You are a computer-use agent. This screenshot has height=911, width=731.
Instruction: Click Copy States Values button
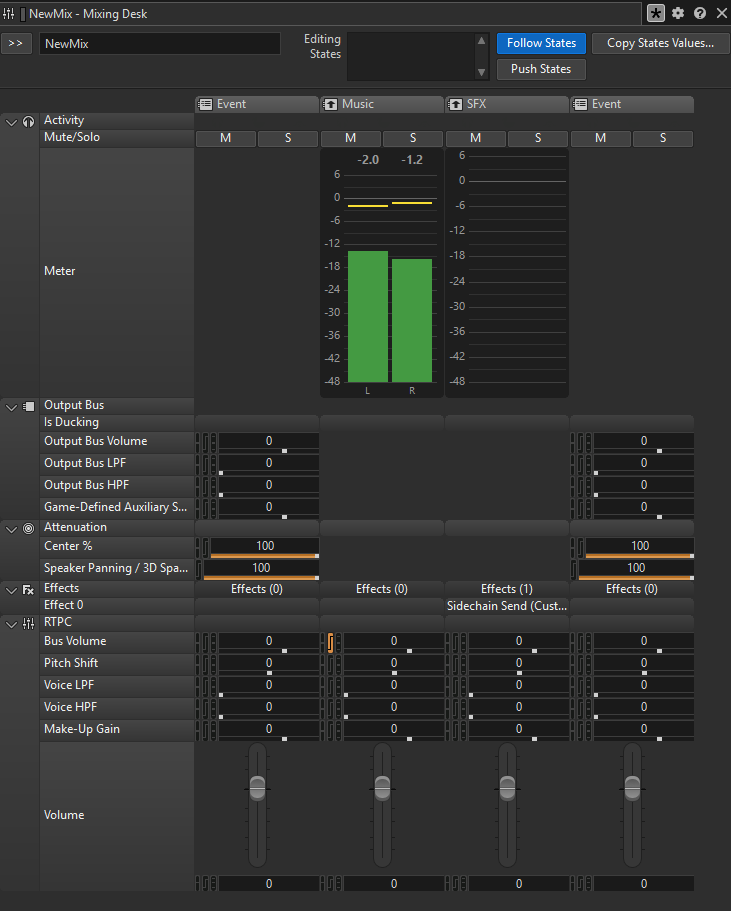point(660,43)
